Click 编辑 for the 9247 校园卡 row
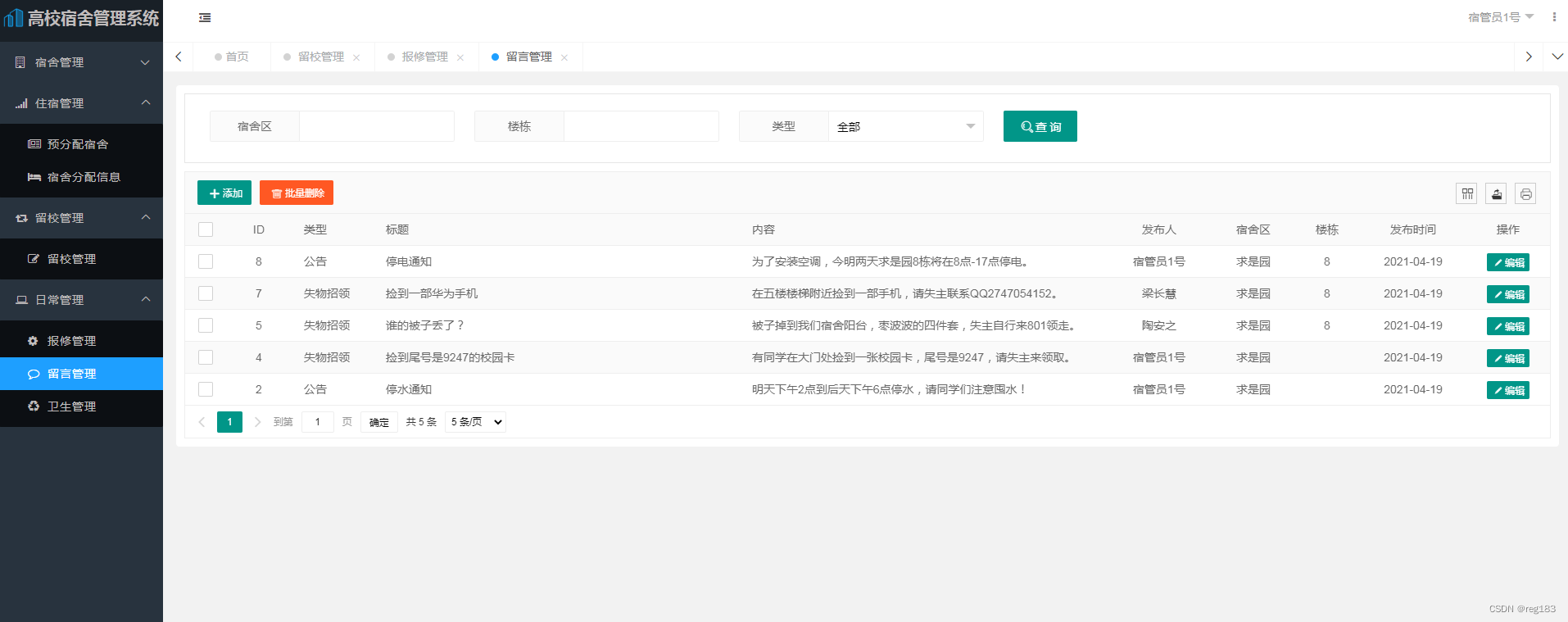Image resolution: width=1568 pixels, height=622 pixels. (x=1507, y=358)
